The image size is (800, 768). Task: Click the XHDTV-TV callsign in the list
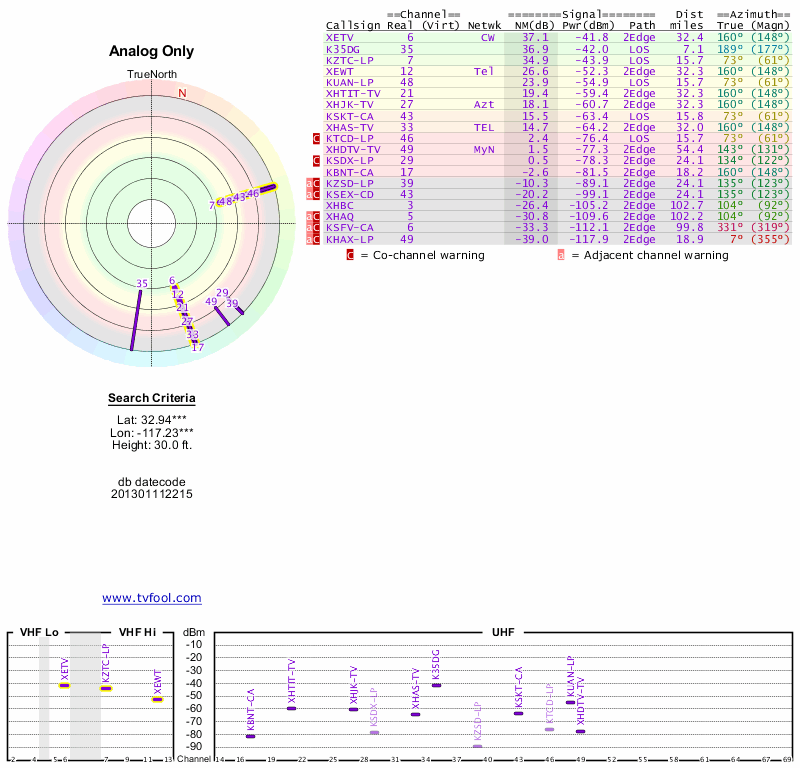[352, 149]
